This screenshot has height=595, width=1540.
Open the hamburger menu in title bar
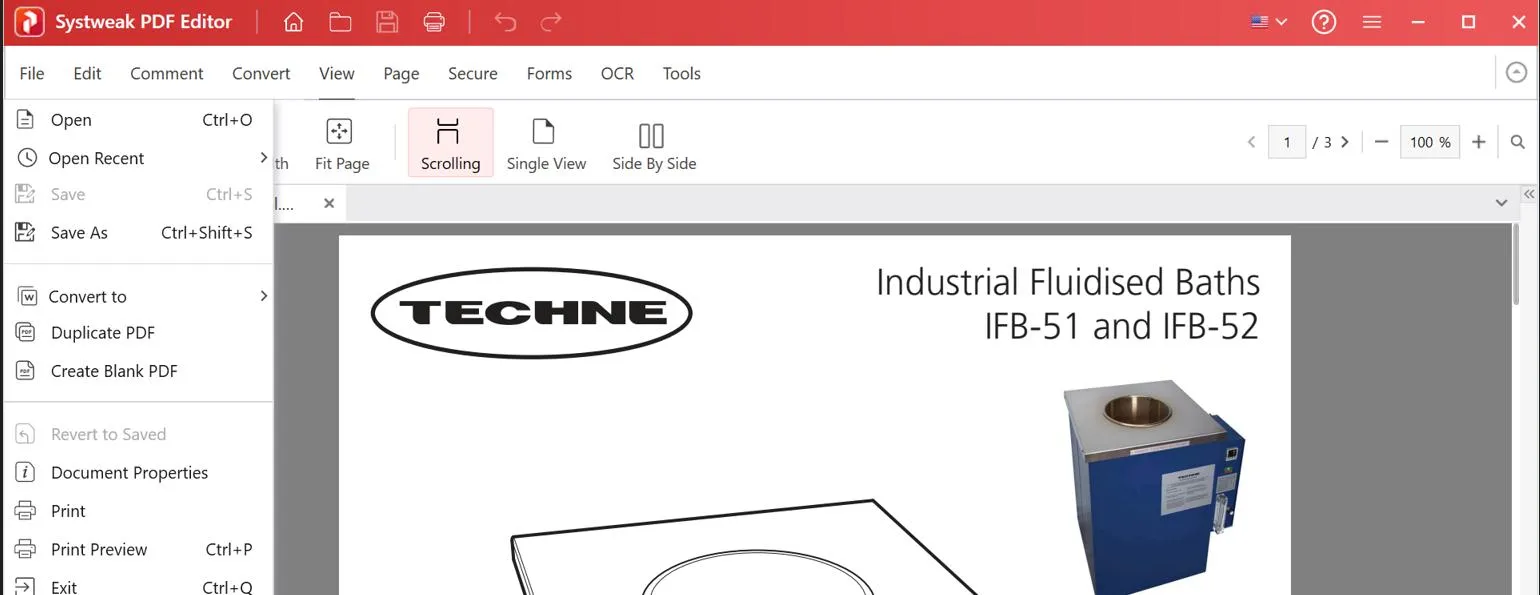(1372, 22)
